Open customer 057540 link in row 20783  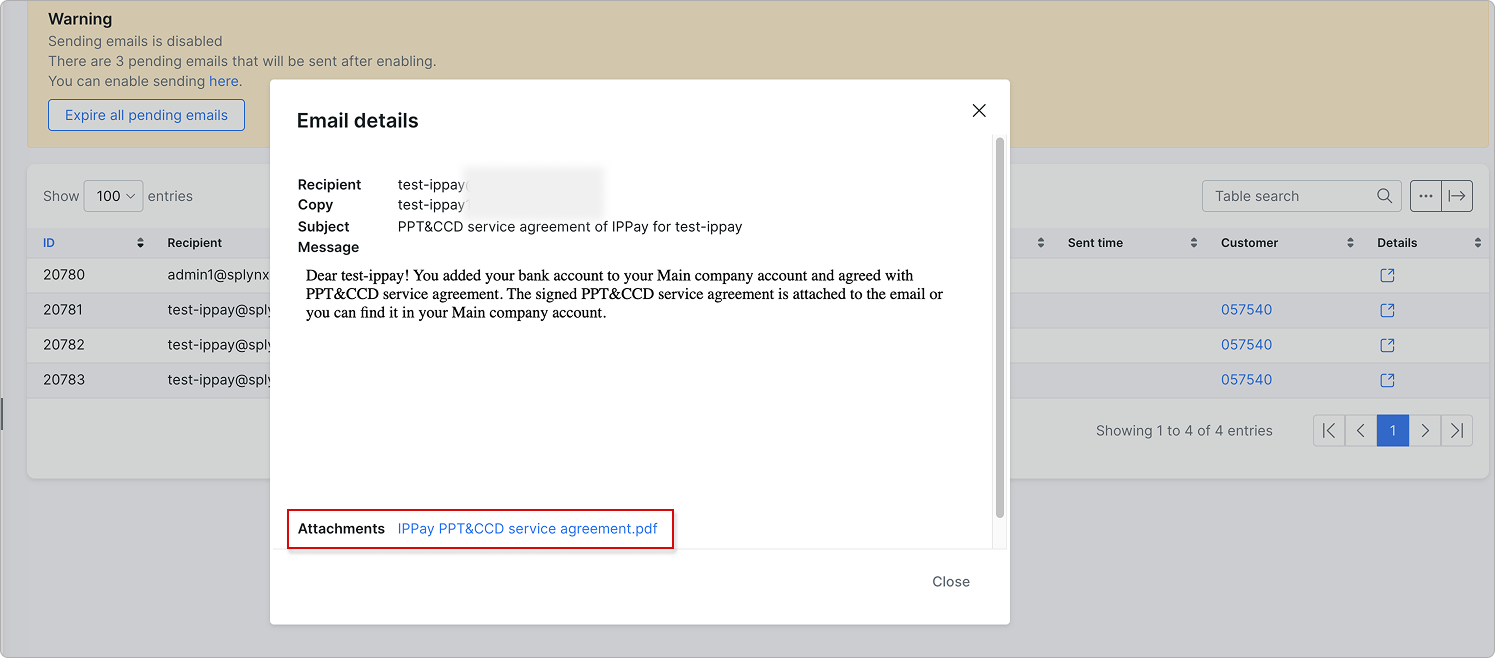click(1246, 380)
